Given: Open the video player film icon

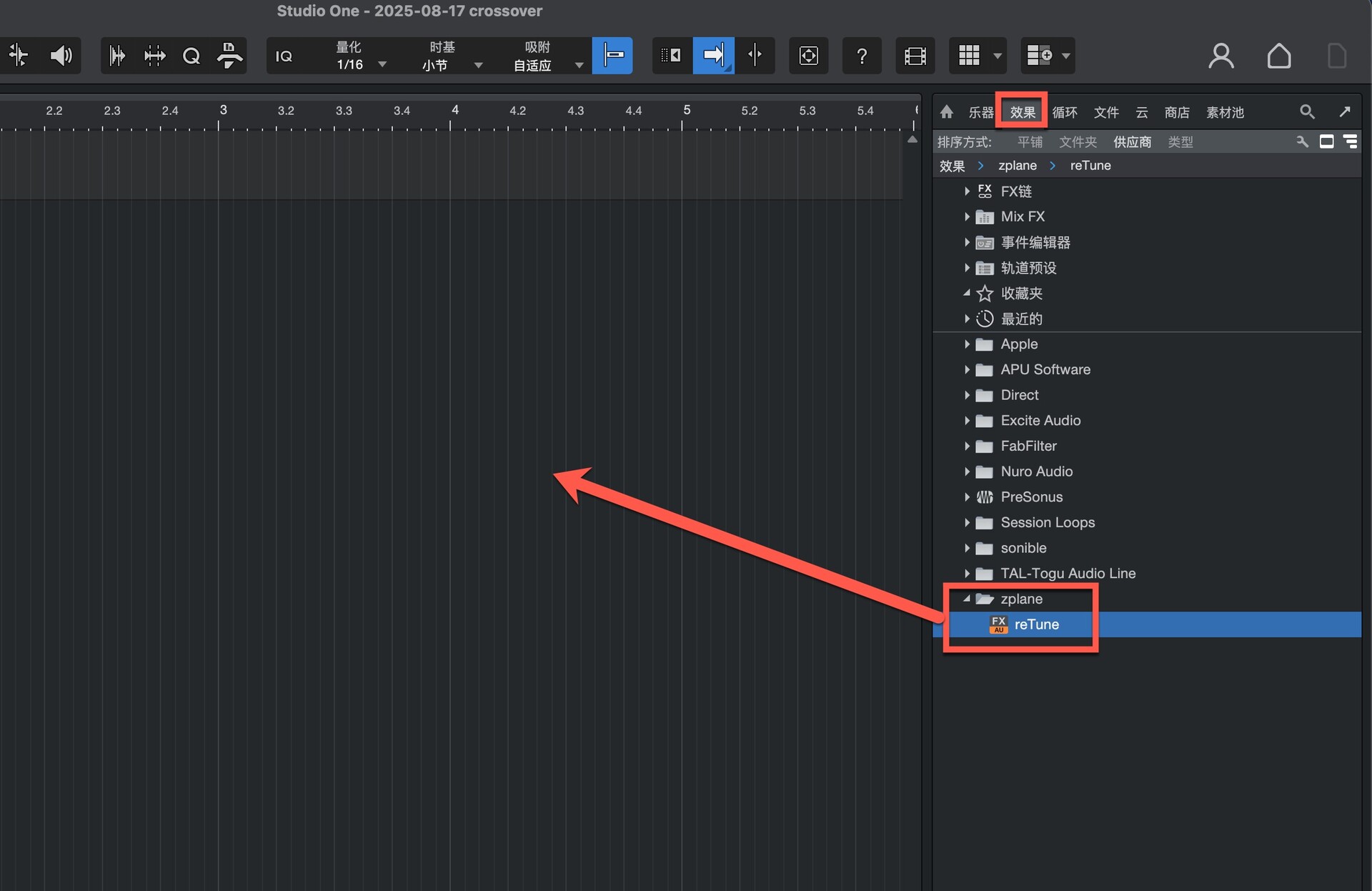Looking at the screenshot, I should click(915, 56).
